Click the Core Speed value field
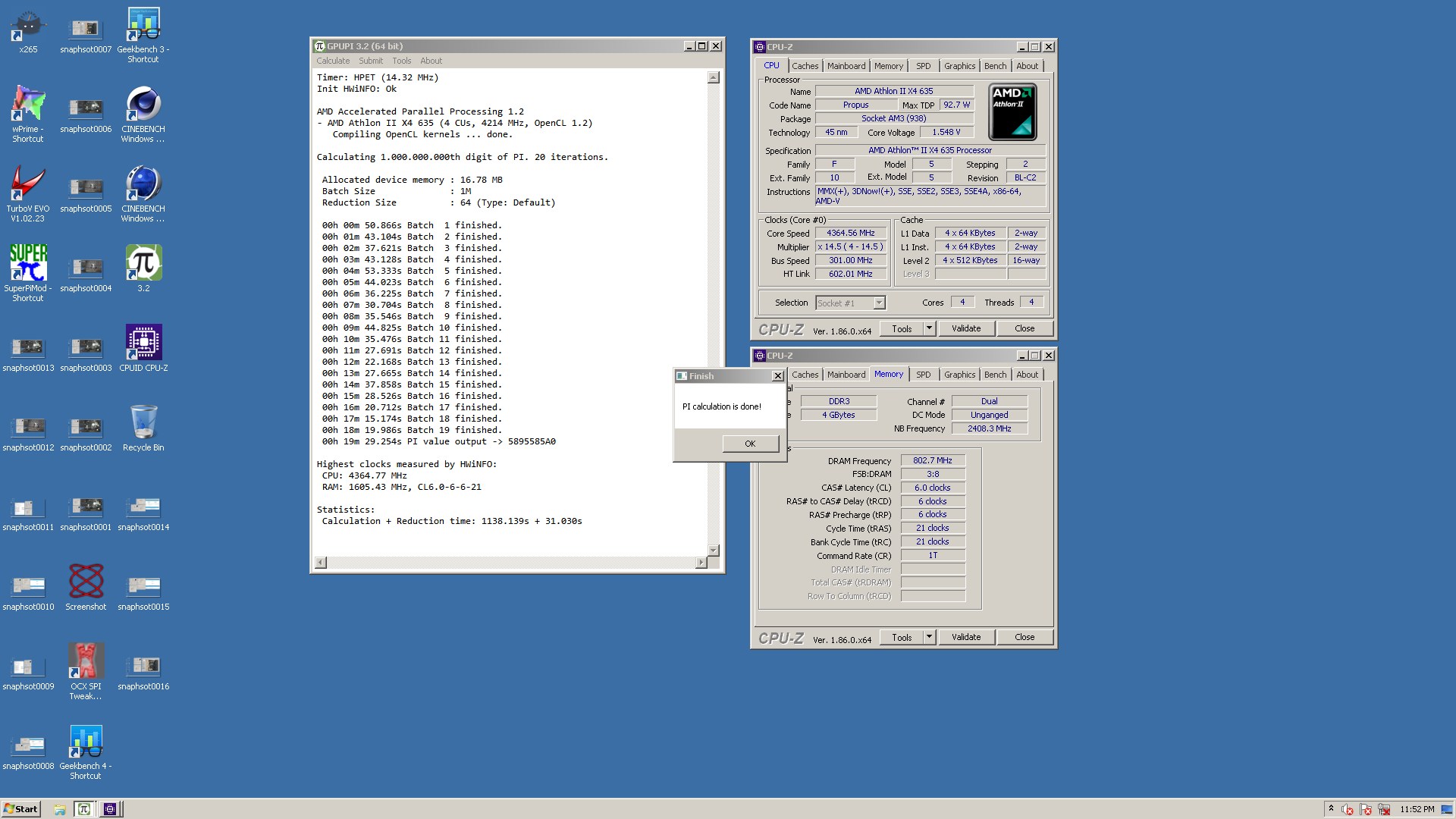 850,233
